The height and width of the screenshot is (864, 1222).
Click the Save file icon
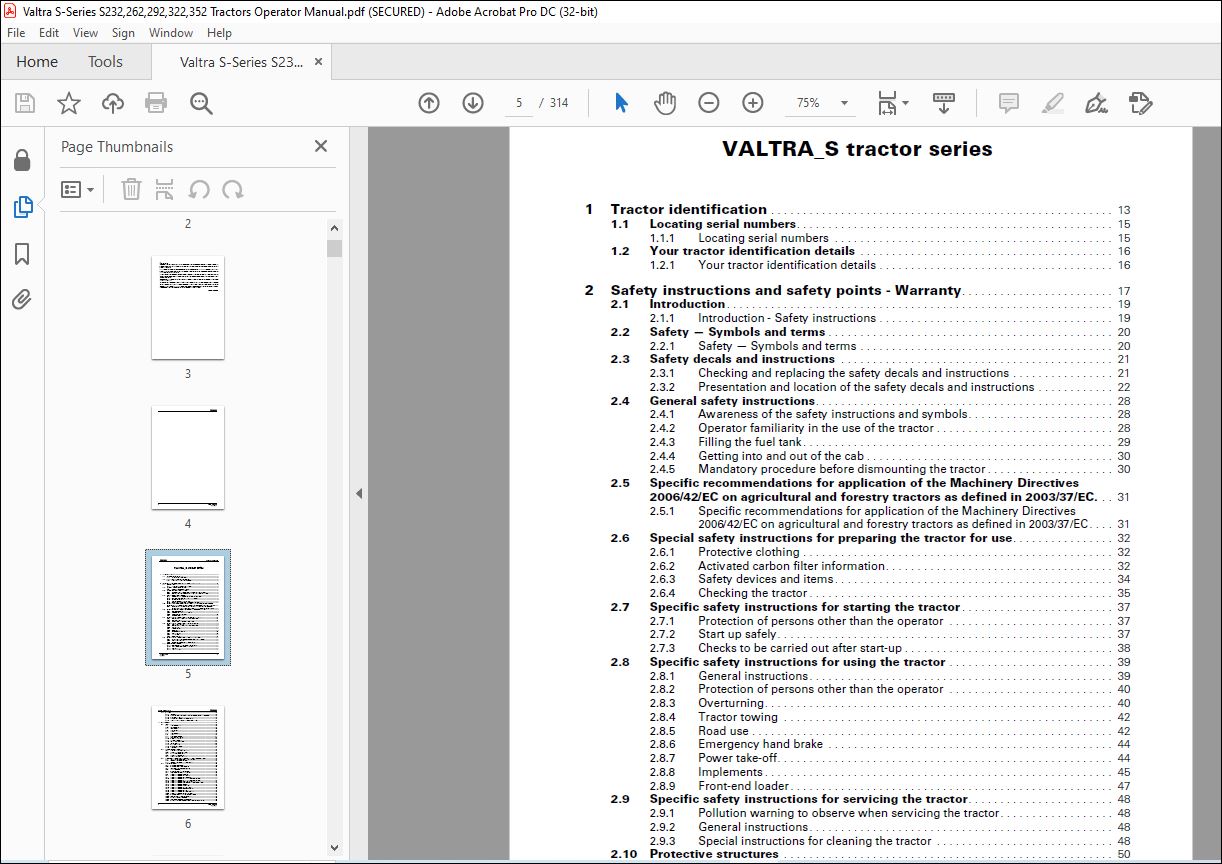pyautogui.click(x=25, y=103)
